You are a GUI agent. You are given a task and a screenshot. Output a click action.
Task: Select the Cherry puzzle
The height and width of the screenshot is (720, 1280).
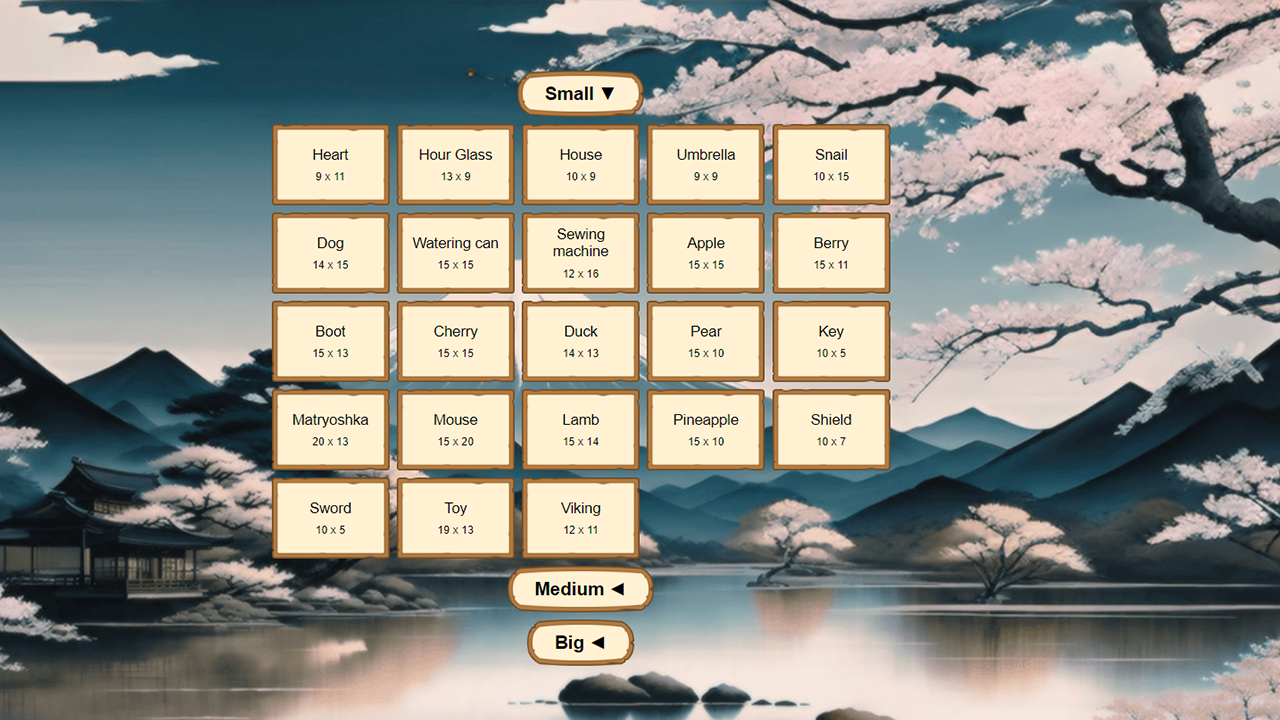pyautogui.click(x=456, y=340)
